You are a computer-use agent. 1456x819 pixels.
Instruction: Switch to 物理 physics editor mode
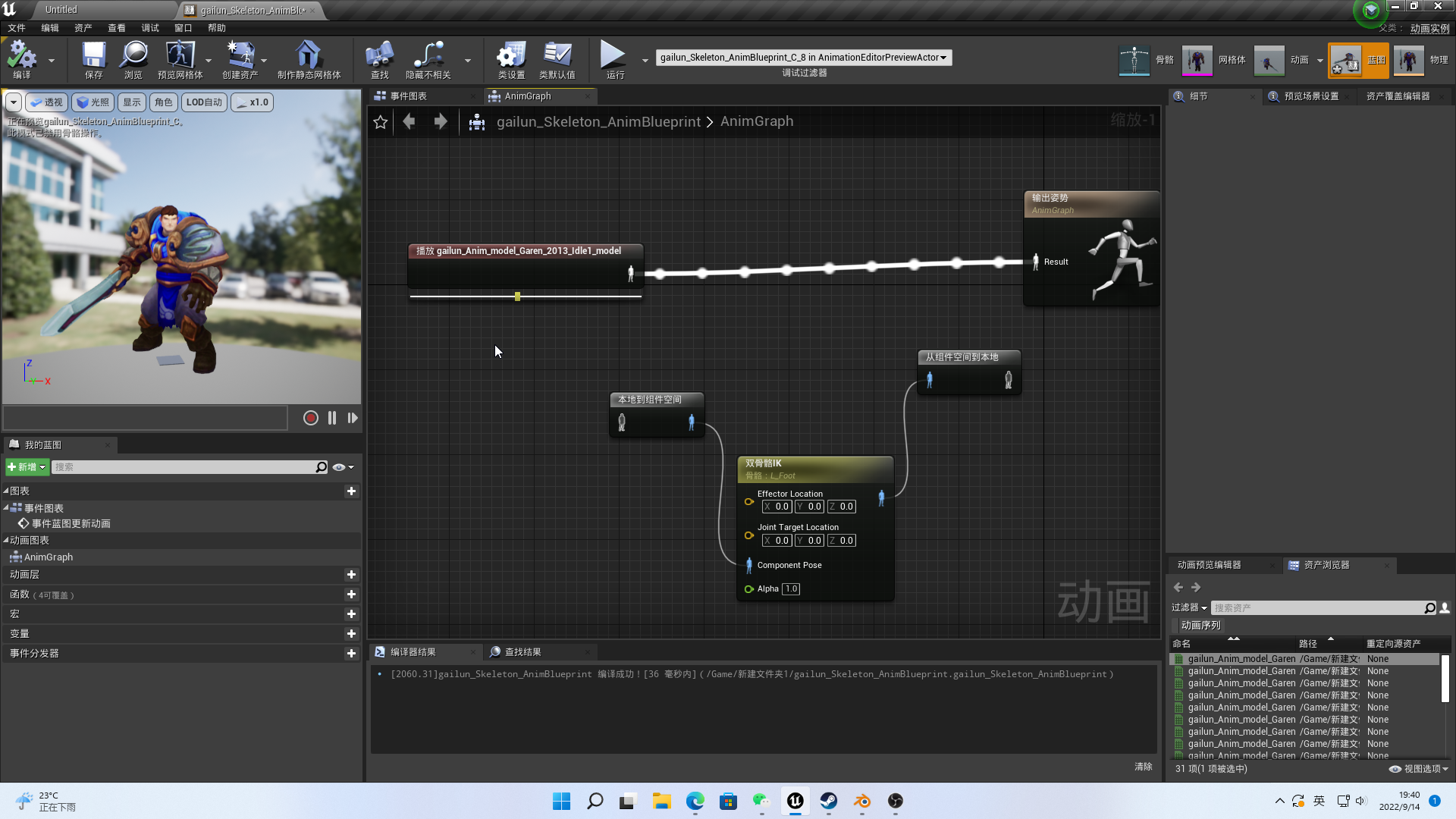(x=1421, y=60)
